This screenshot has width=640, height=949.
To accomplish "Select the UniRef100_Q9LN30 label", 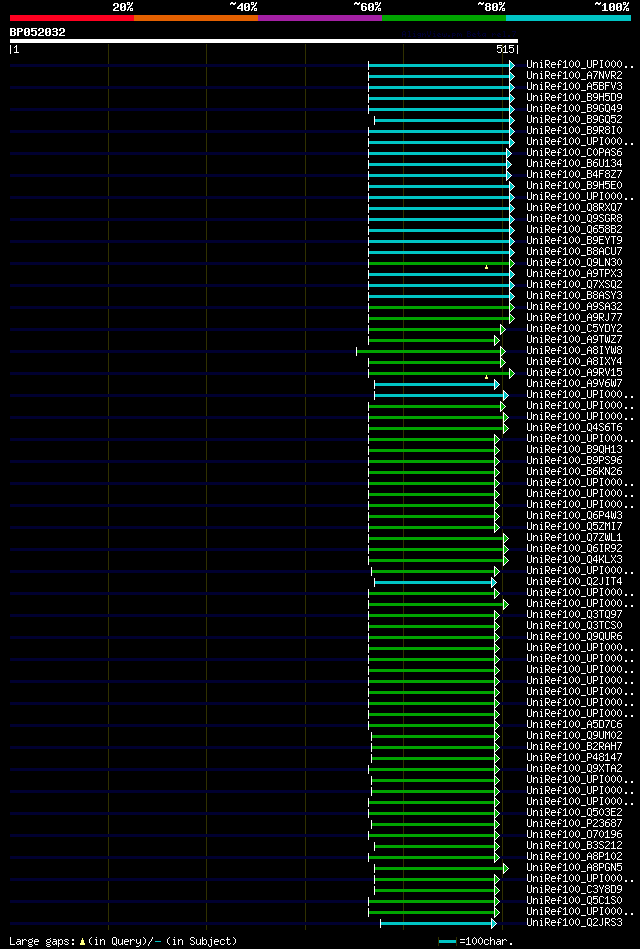I will 574,263.
